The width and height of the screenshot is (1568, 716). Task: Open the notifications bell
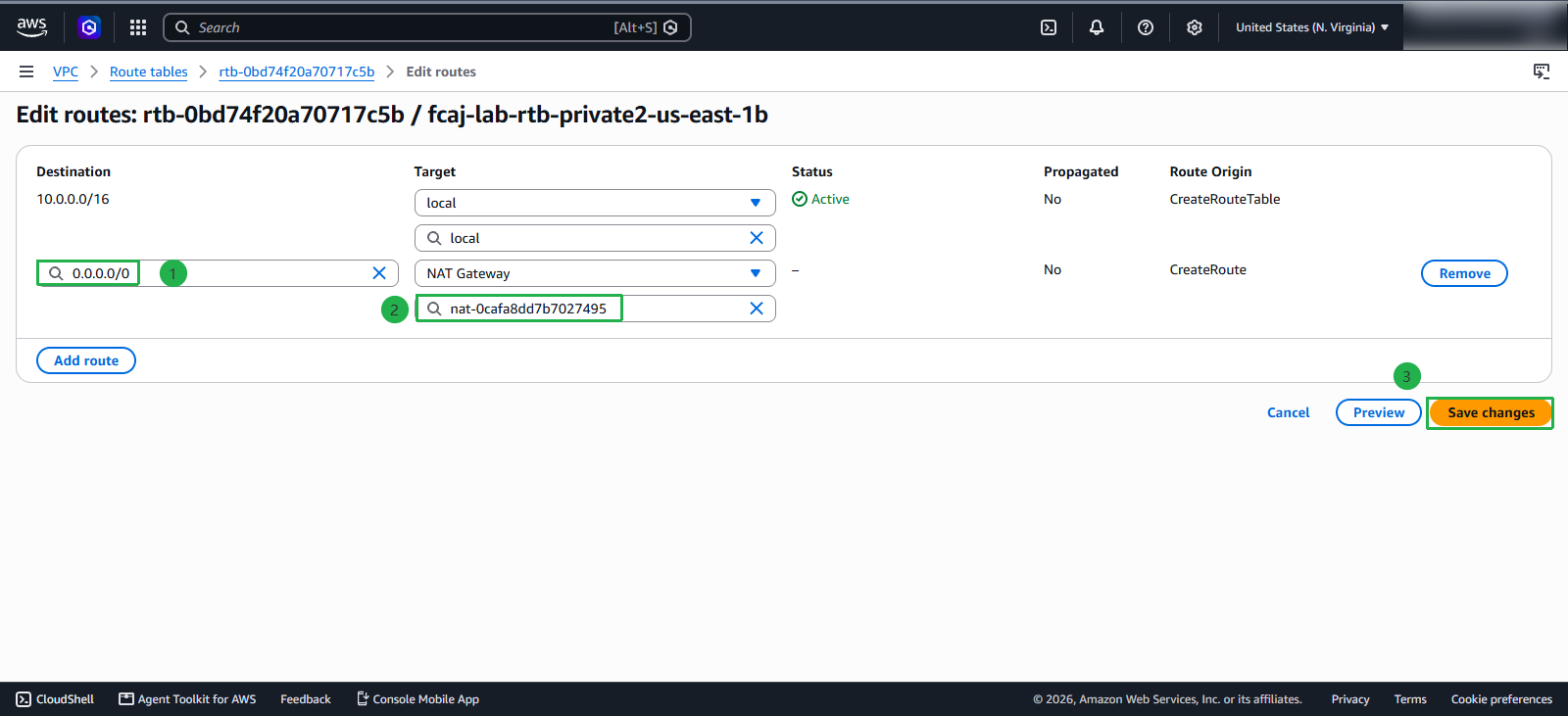click(x=1097, y=27)
